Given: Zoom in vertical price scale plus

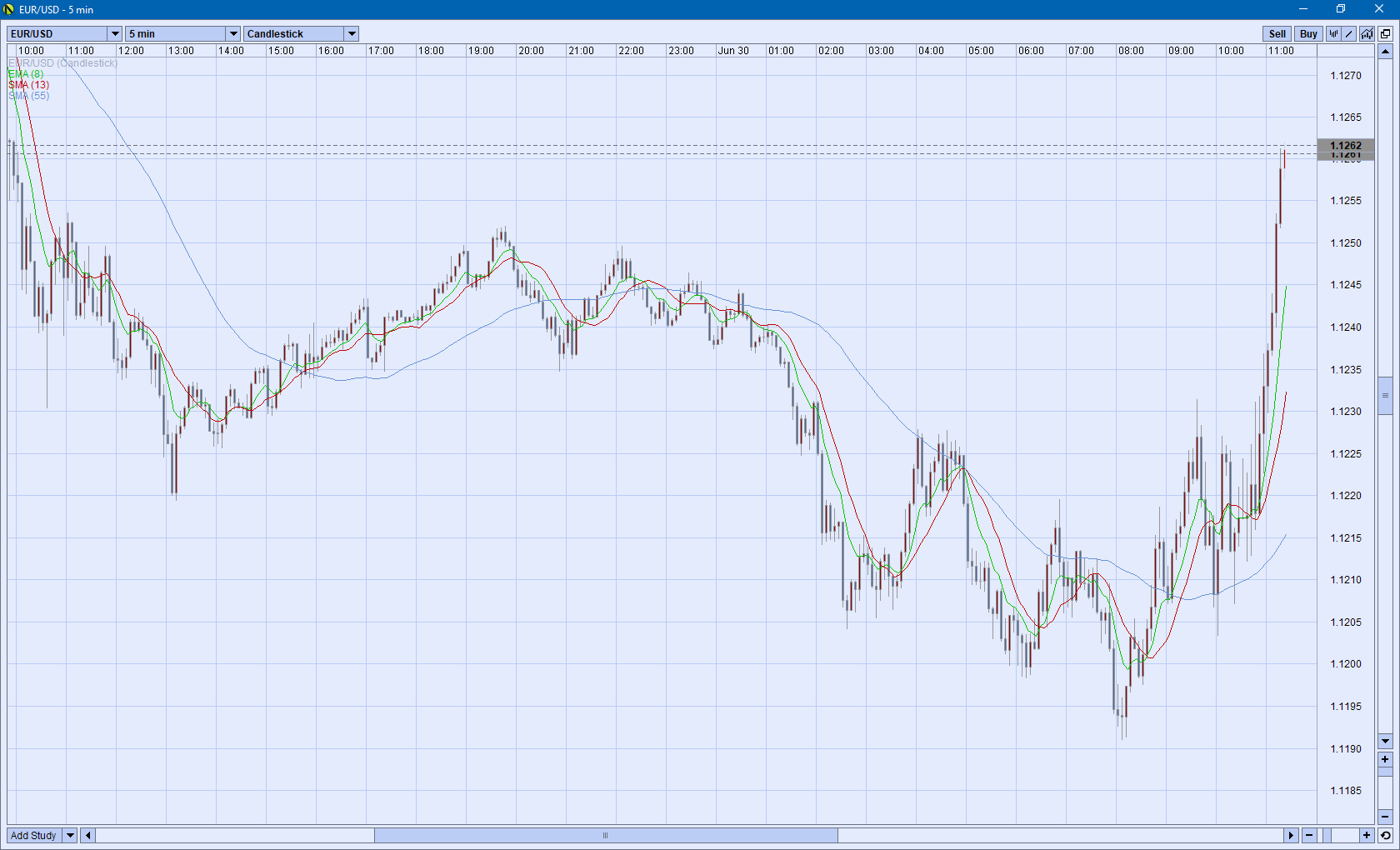Looking at the screenshot, I should tap(1385, 759).
